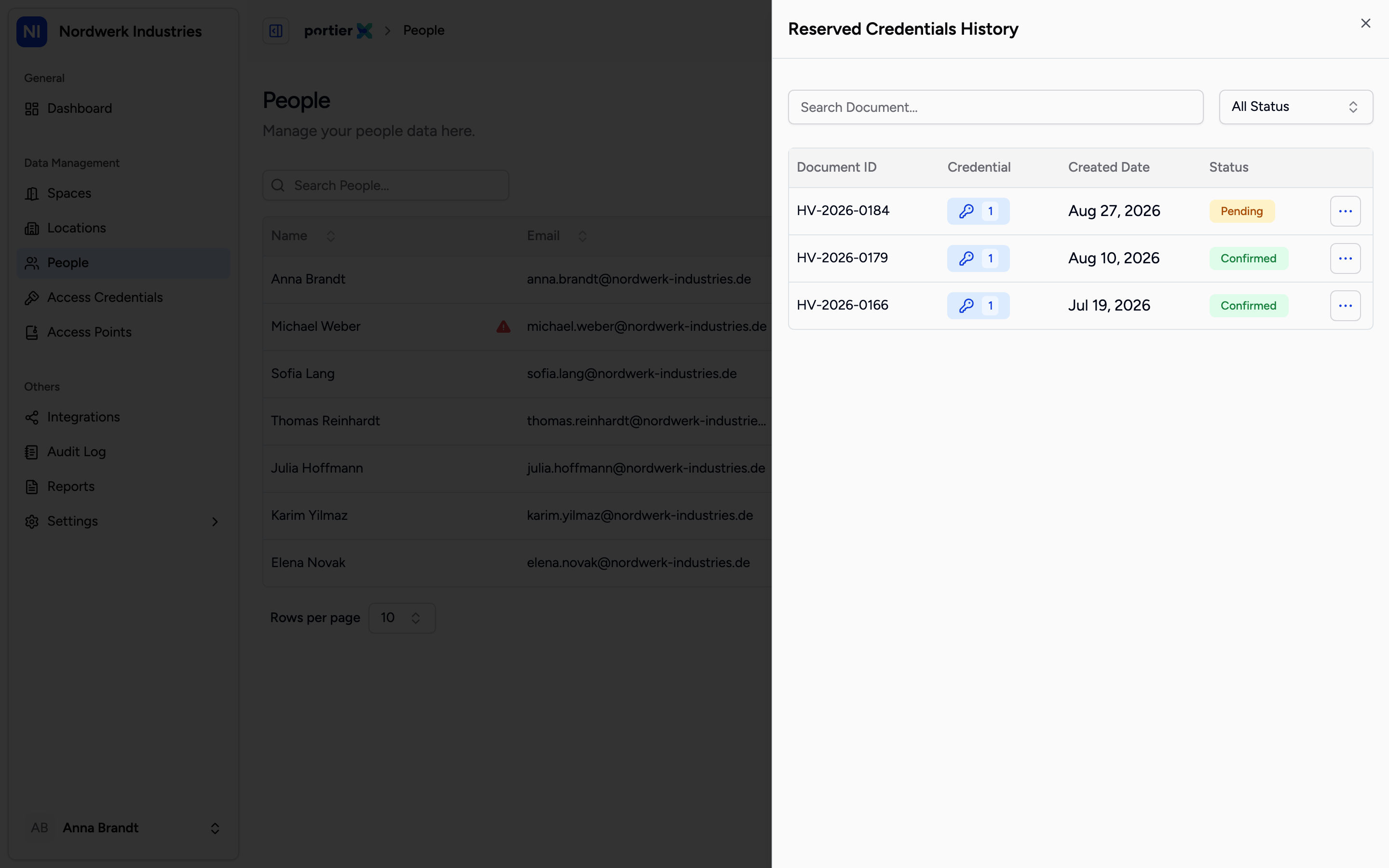Click the Created Date column header
Viewport: 1389px width, 868px height.
[1108, 167]
